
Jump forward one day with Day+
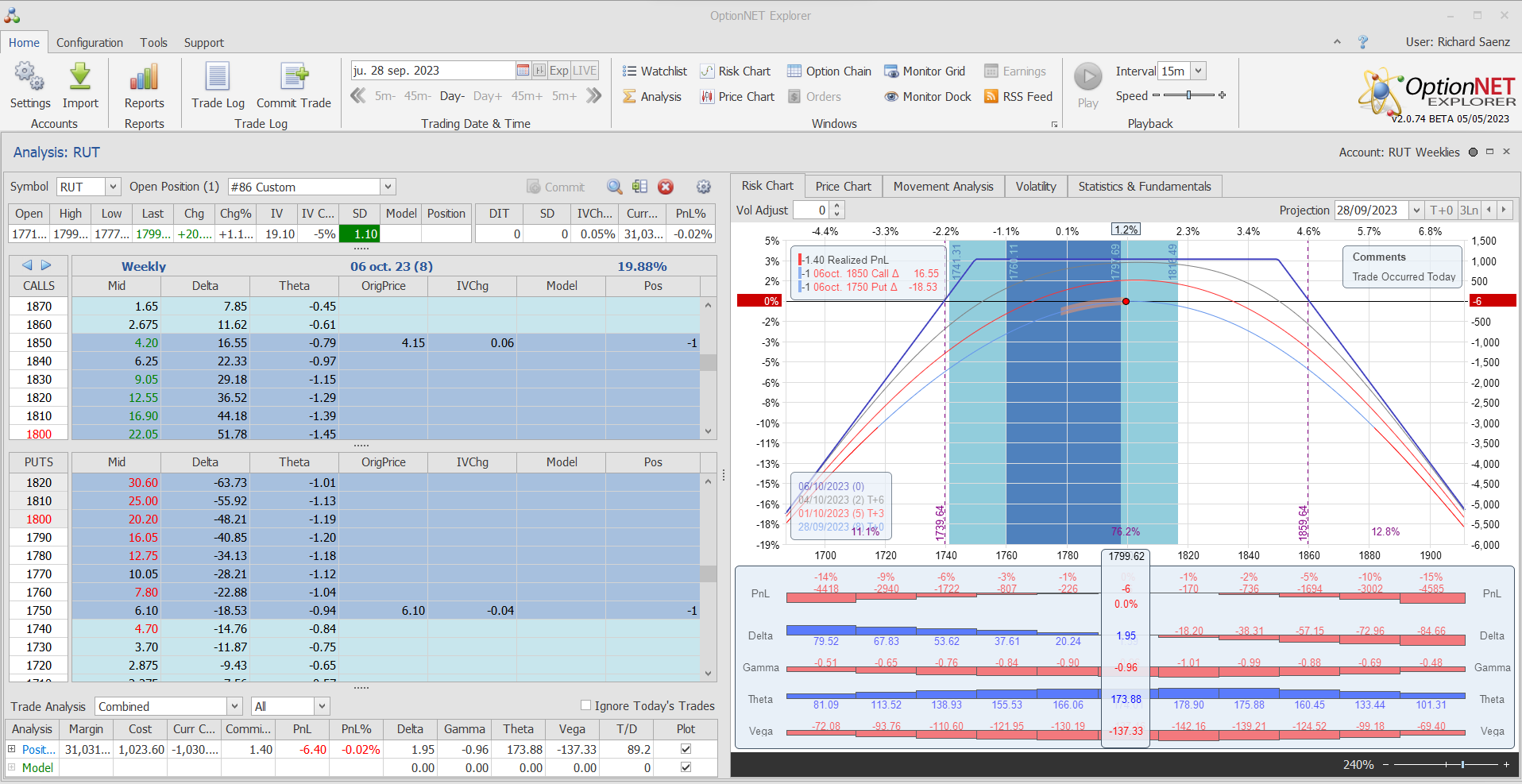click(x=487, y=96)
